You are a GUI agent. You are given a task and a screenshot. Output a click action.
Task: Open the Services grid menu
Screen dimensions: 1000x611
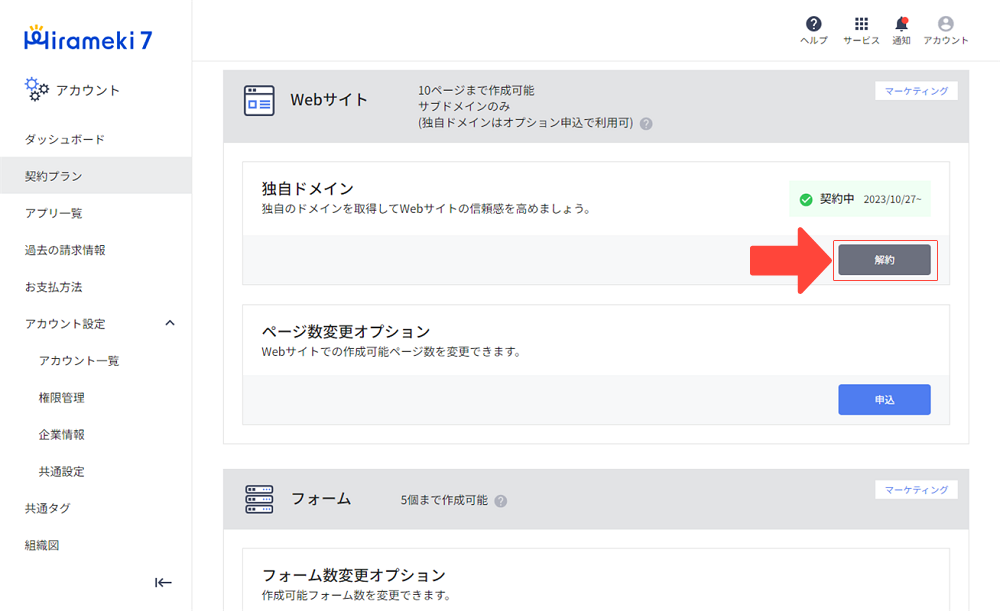(860, 25)
